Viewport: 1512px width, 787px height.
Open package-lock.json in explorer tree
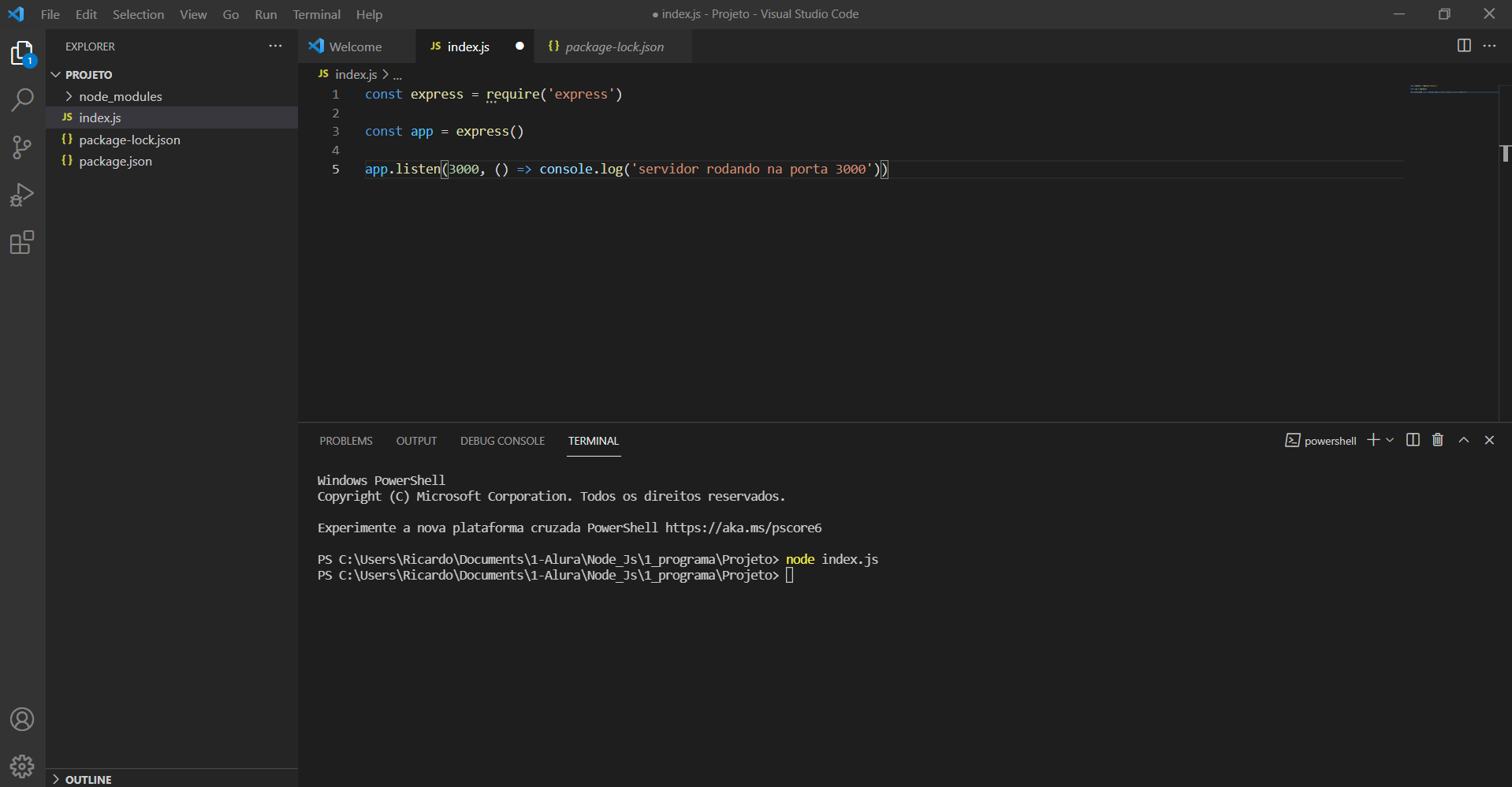point(172,140)
